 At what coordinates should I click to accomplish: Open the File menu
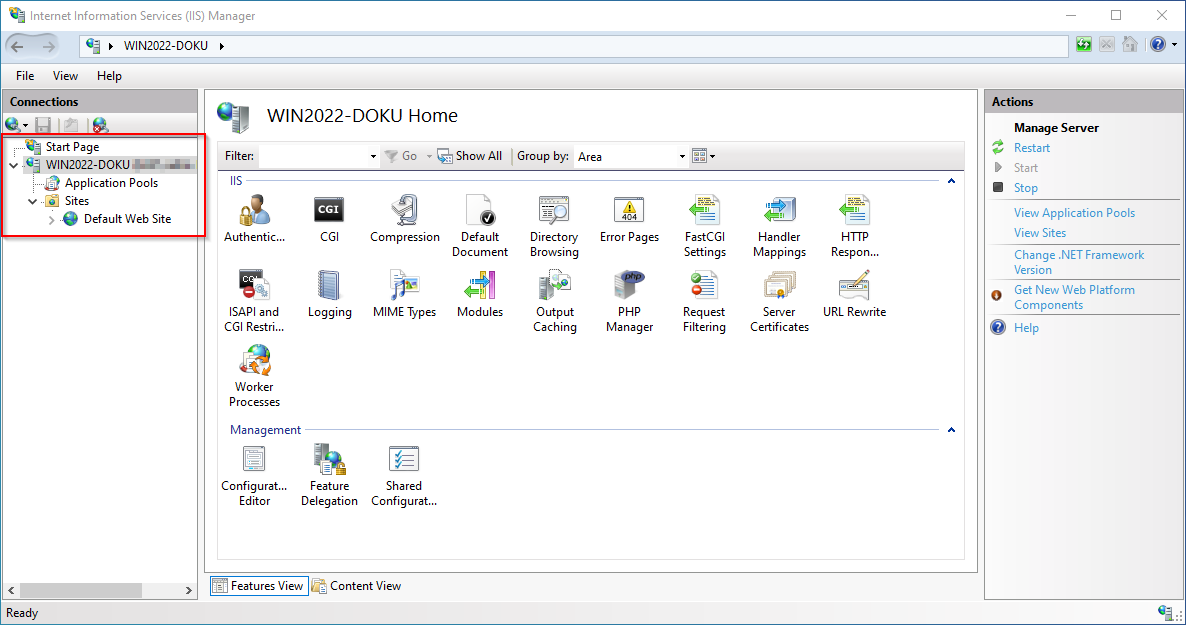point(25,76)
